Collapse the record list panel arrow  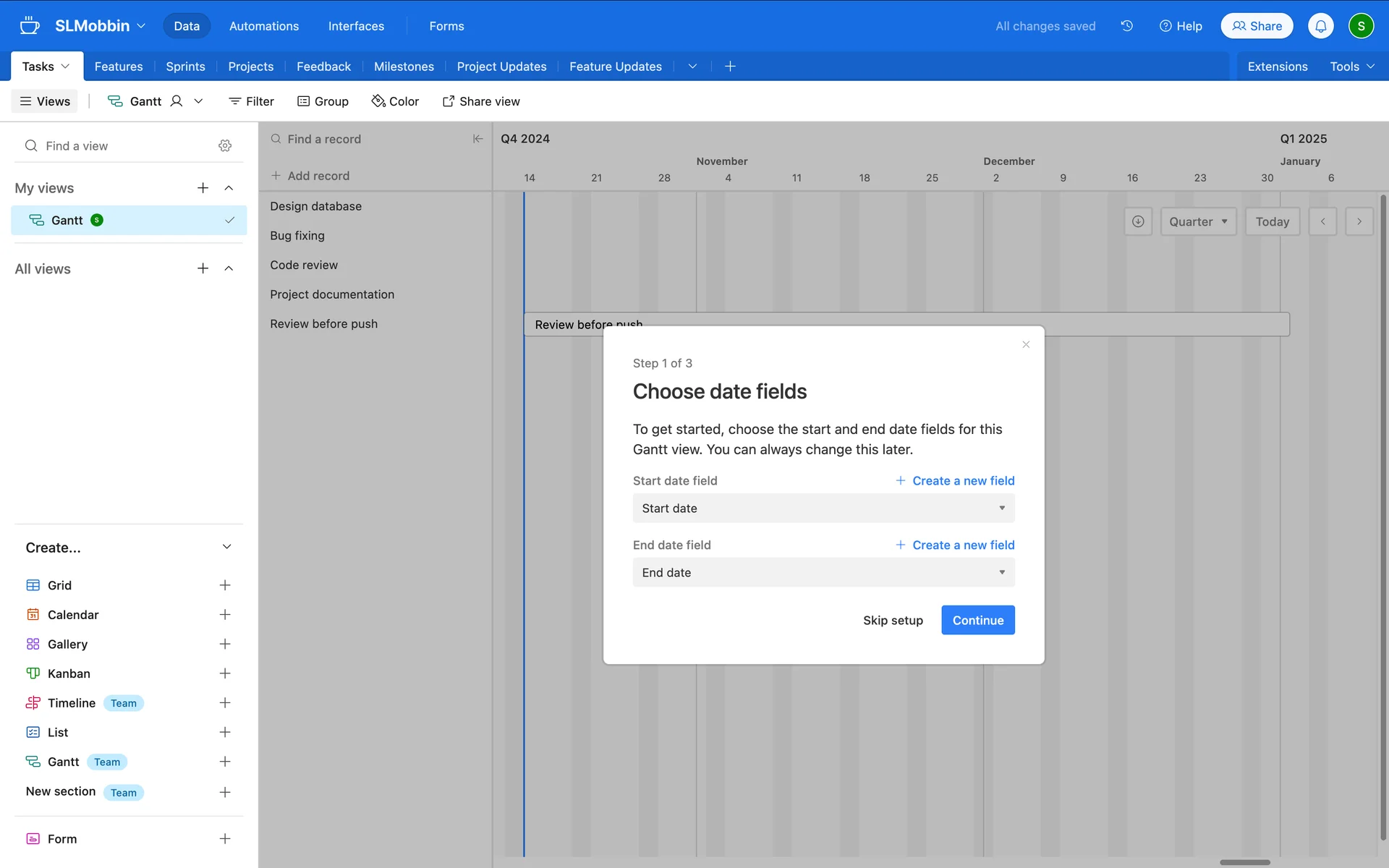477,139
